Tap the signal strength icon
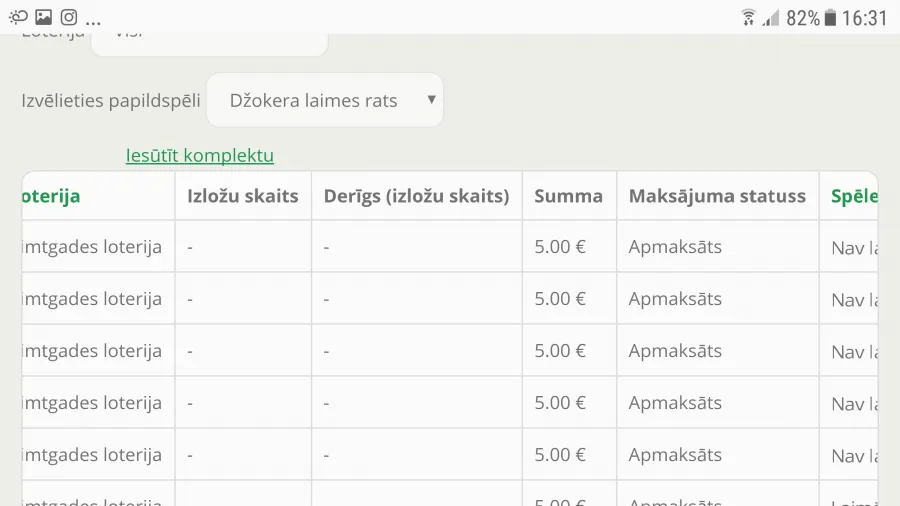 [x=770, y=18]
